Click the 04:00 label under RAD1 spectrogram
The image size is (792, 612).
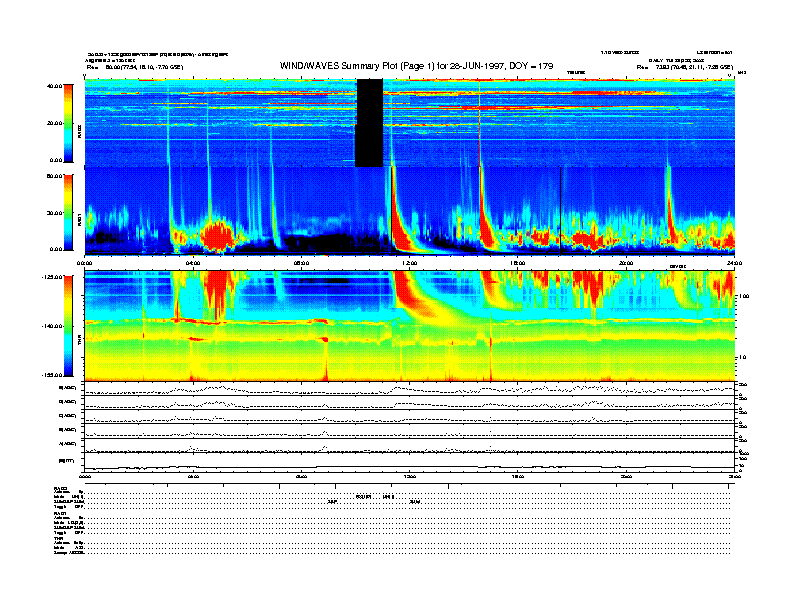tap(193, 263)
